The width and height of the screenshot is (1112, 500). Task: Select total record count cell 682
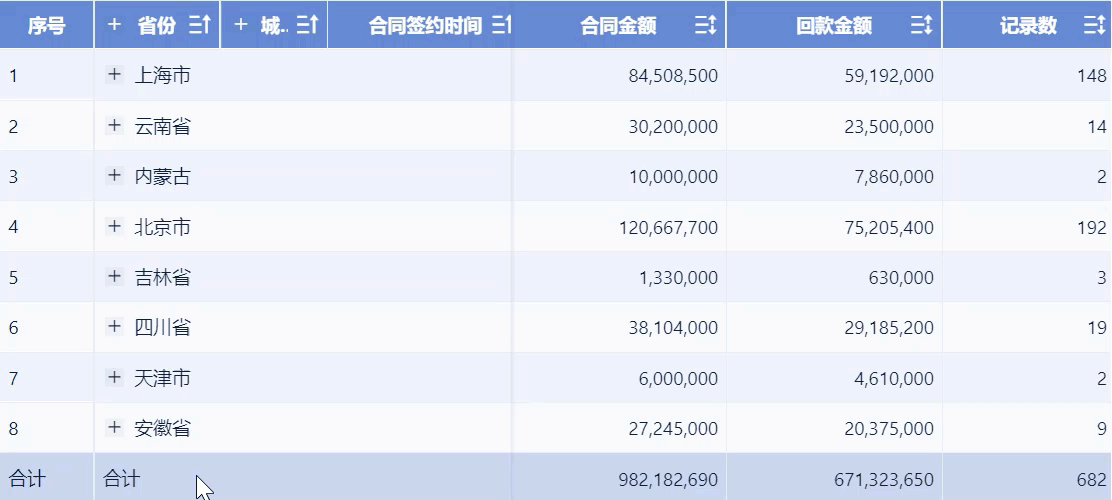pyautogui.click(x=1091, y=480)
